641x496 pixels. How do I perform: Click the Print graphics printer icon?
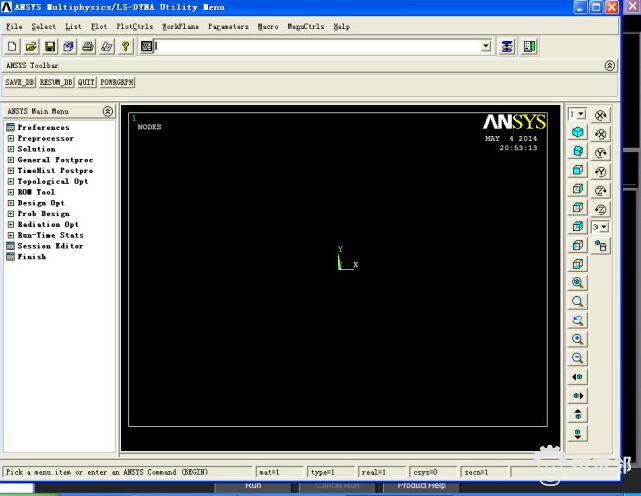pos(88,46)
